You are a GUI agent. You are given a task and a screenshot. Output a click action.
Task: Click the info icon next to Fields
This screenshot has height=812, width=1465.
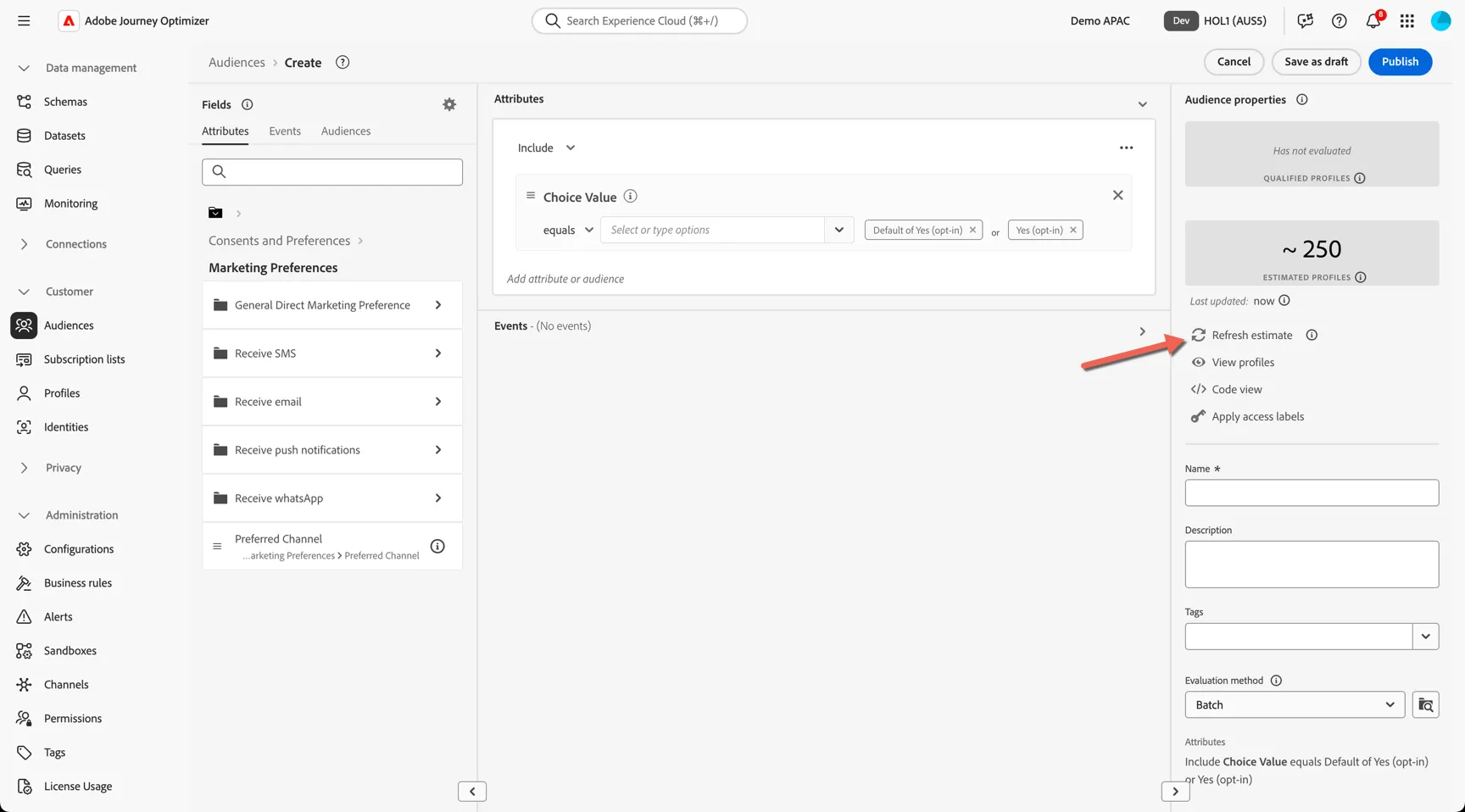coord(247,104)
